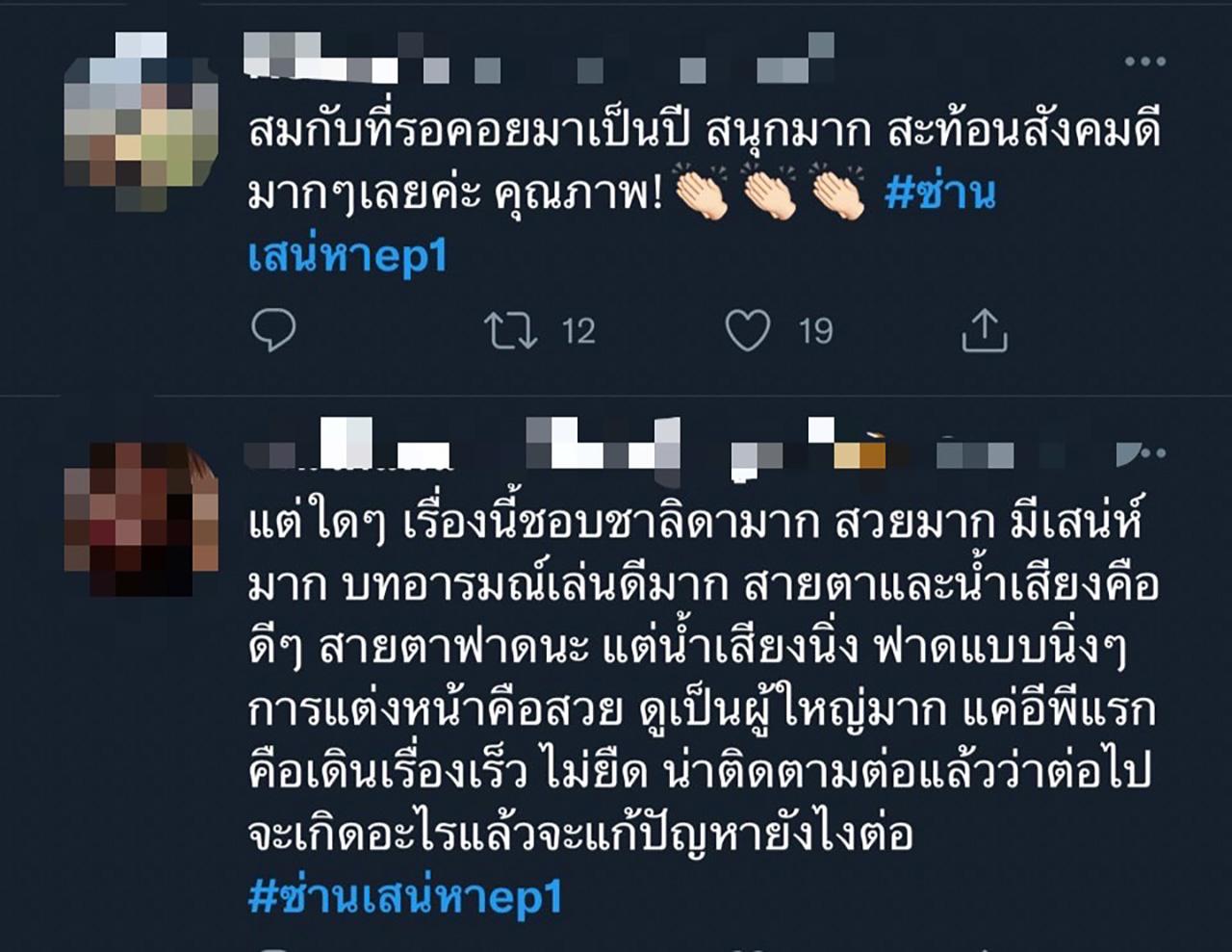
Task: Open hashtag #ซ่านเสน่หาep1 in second tweet
Action: tap(405, 897)
